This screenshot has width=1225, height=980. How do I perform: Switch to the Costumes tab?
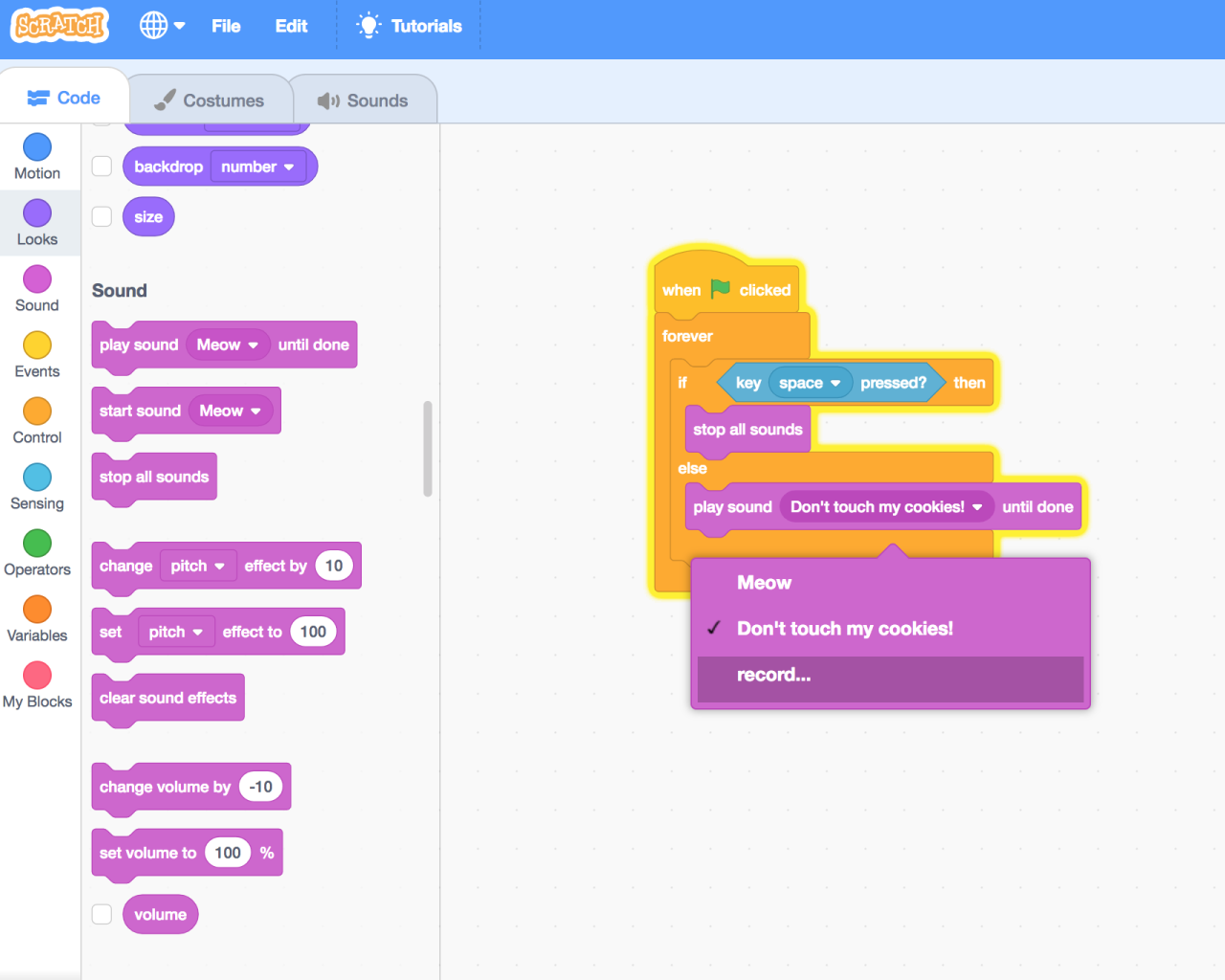[x=210, y=100]
